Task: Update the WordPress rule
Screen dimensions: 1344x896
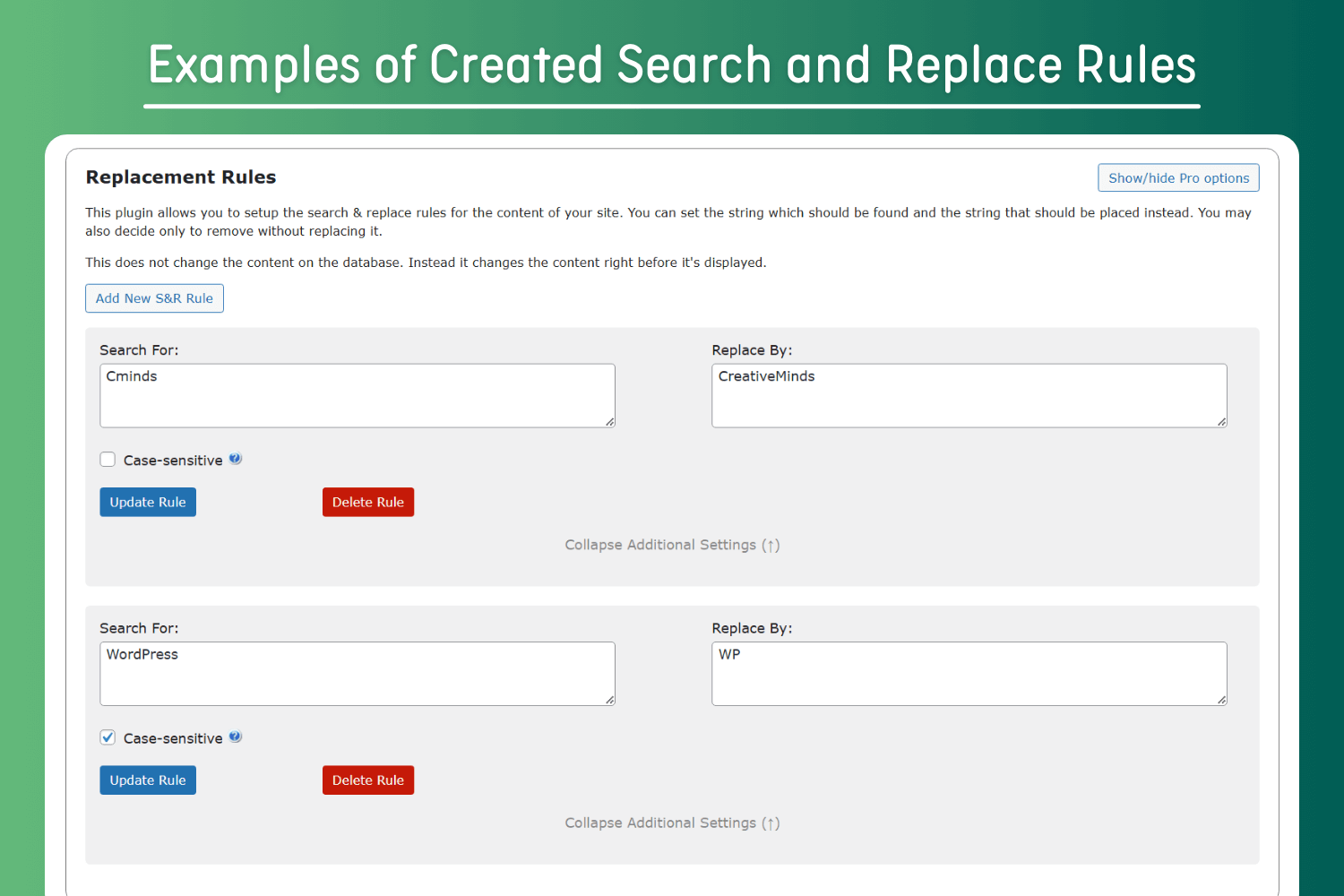Action: tap(148, 780)
